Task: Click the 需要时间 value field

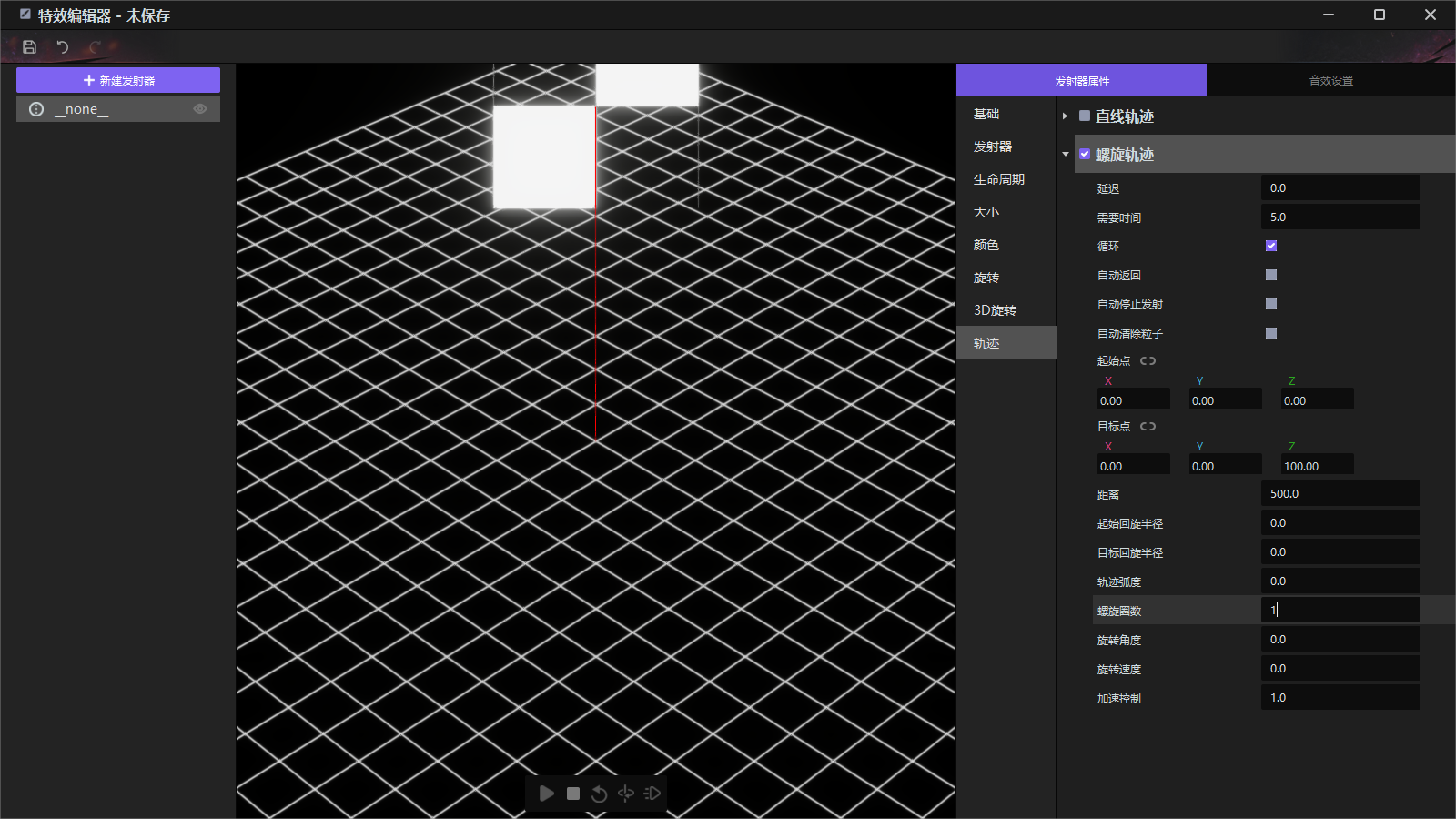Action: (1340, 217)
